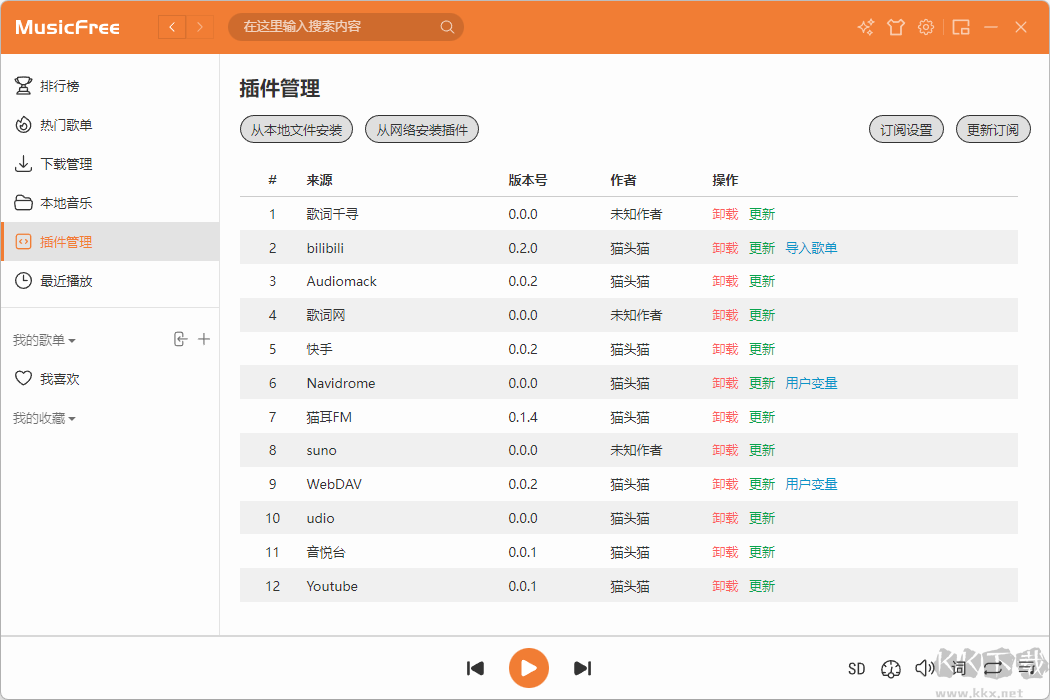The image size is (1050, 700).
Task: Open the play queue list icon
Action: 1027,668
